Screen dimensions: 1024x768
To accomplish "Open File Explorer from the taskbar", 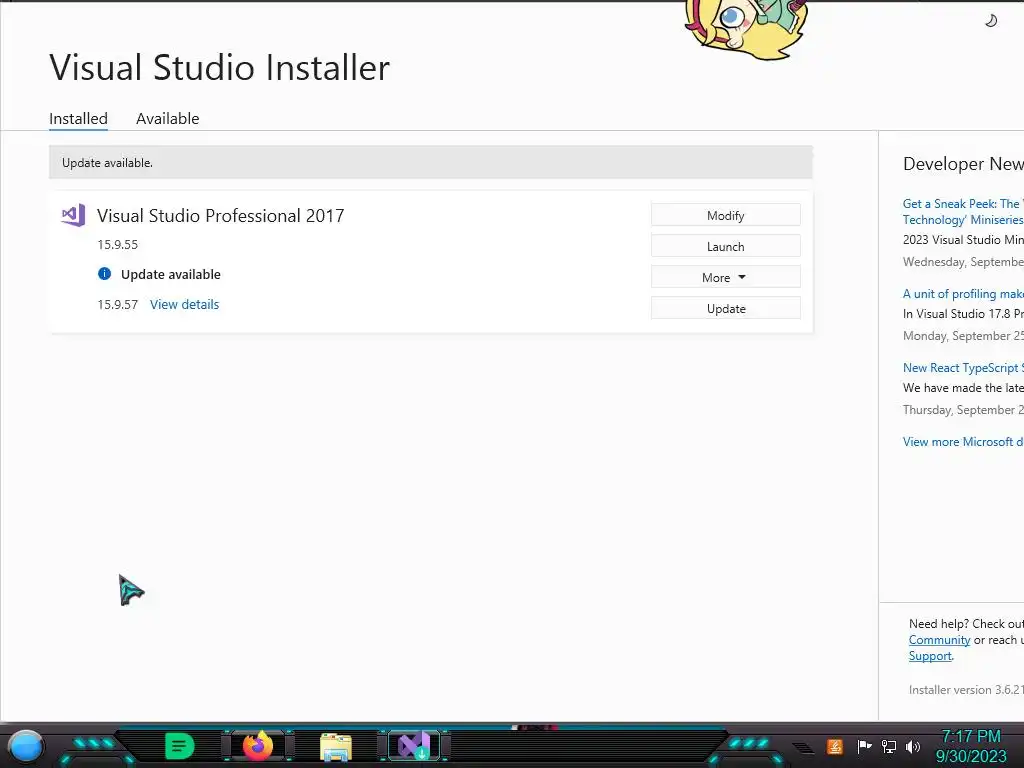I will pyautogui.click(x=336, y=747).
